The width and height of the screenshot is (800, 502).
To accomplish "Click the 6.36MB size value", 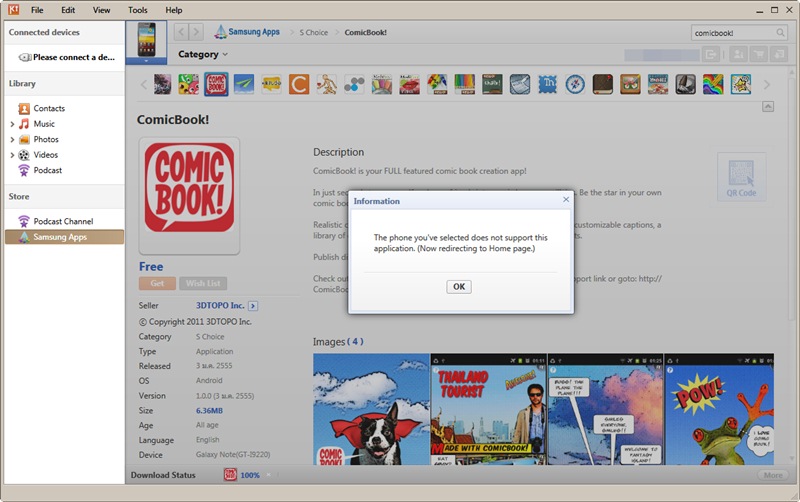I will [209, 410].
